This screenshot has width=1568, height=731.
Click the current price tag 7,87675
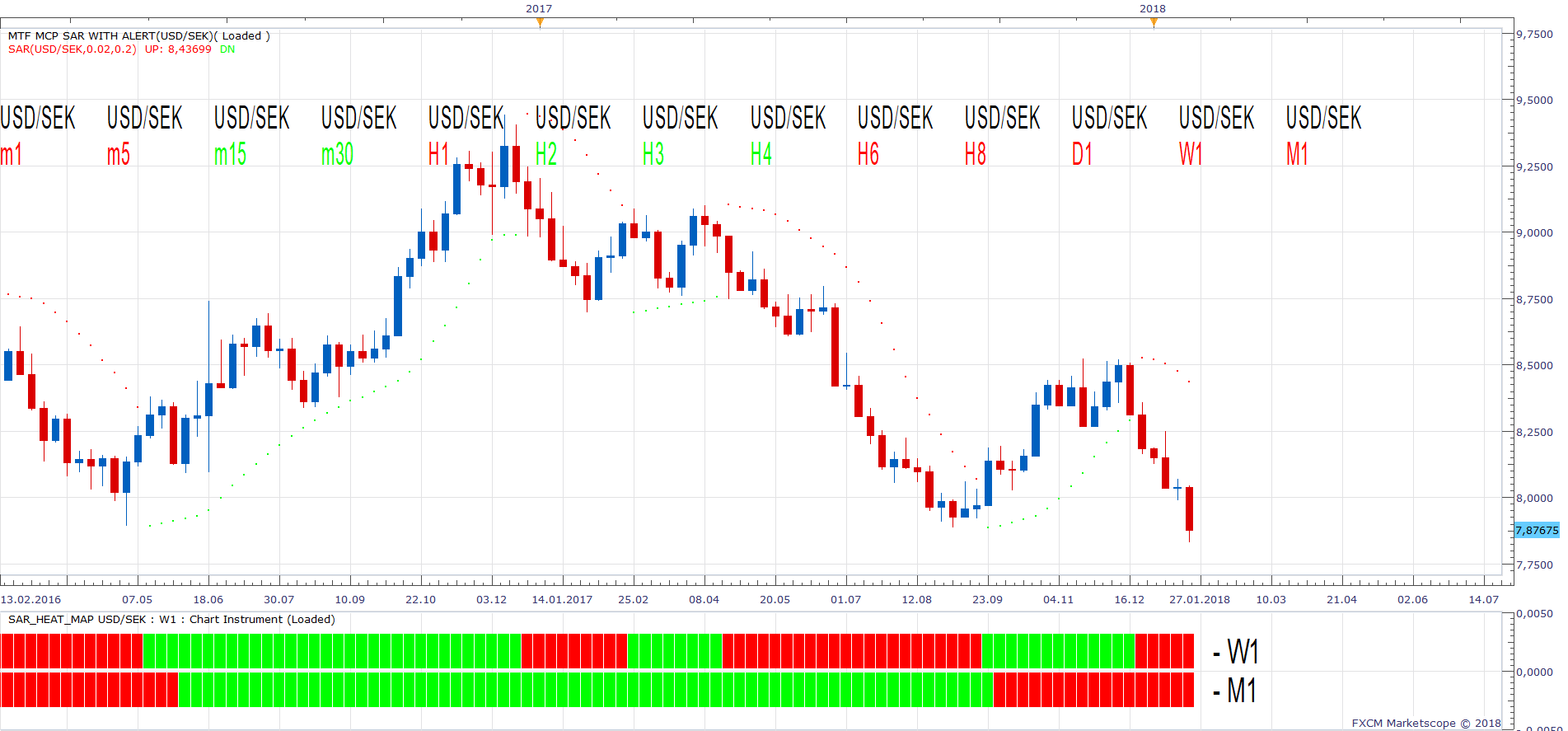tap(1538, 530)
